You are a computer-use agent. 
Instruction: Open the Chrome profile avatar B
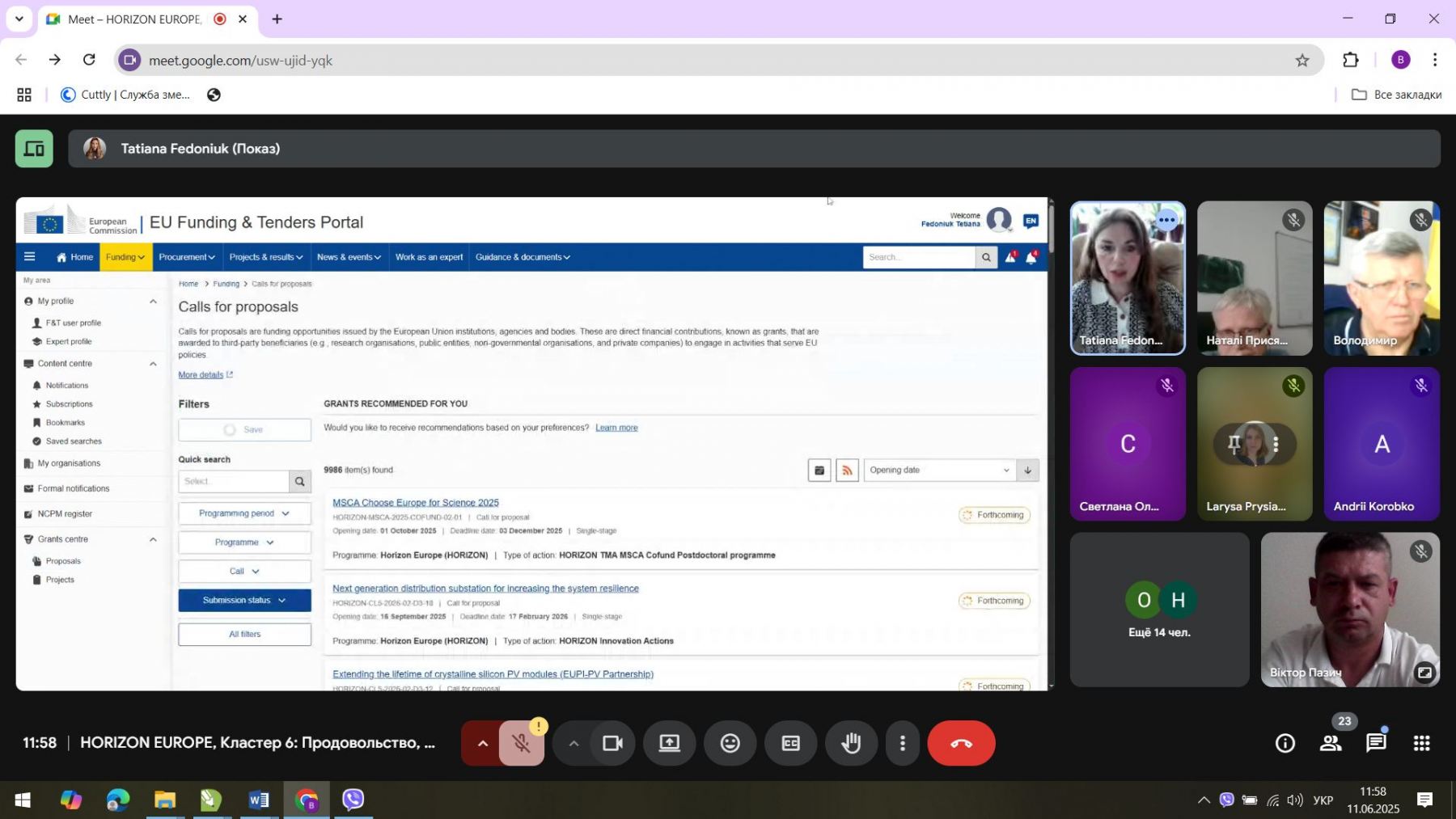tap(1400, 61)
